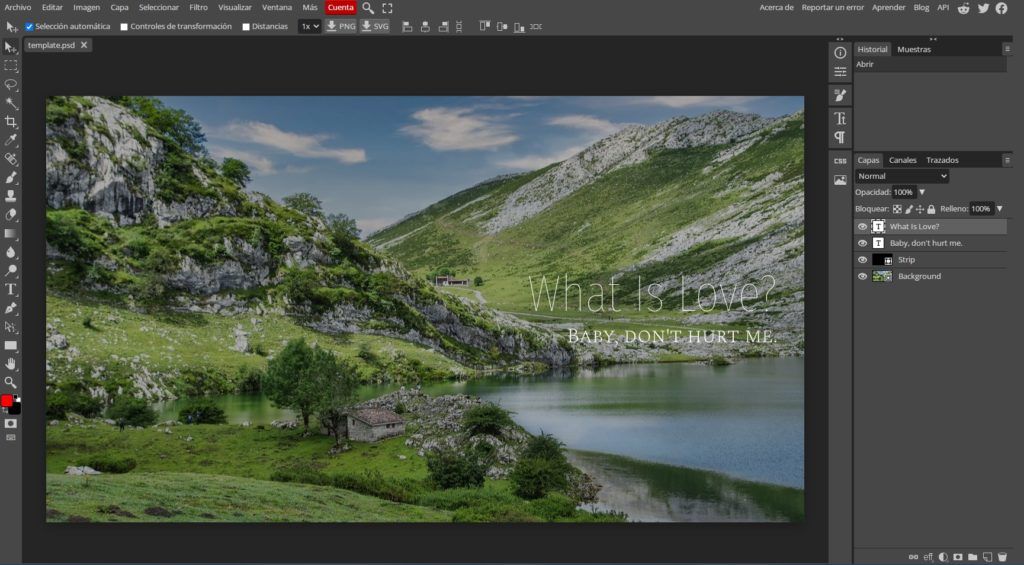1024x565 pixels.
Task: Open the Normal blend mode dropdown
Action: tap(901, 176)
